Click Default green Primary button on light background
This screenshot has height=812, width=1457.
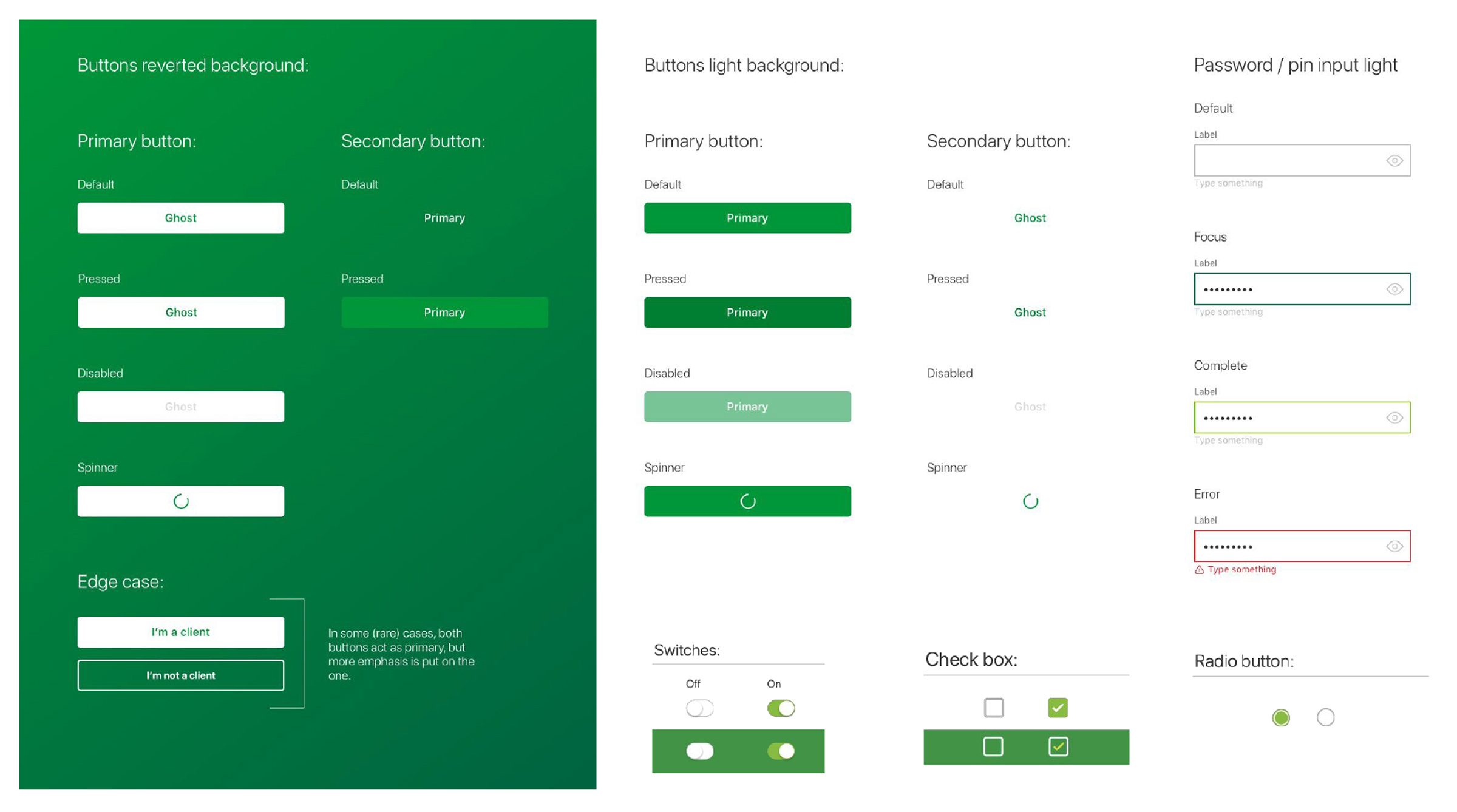(747, 218)
